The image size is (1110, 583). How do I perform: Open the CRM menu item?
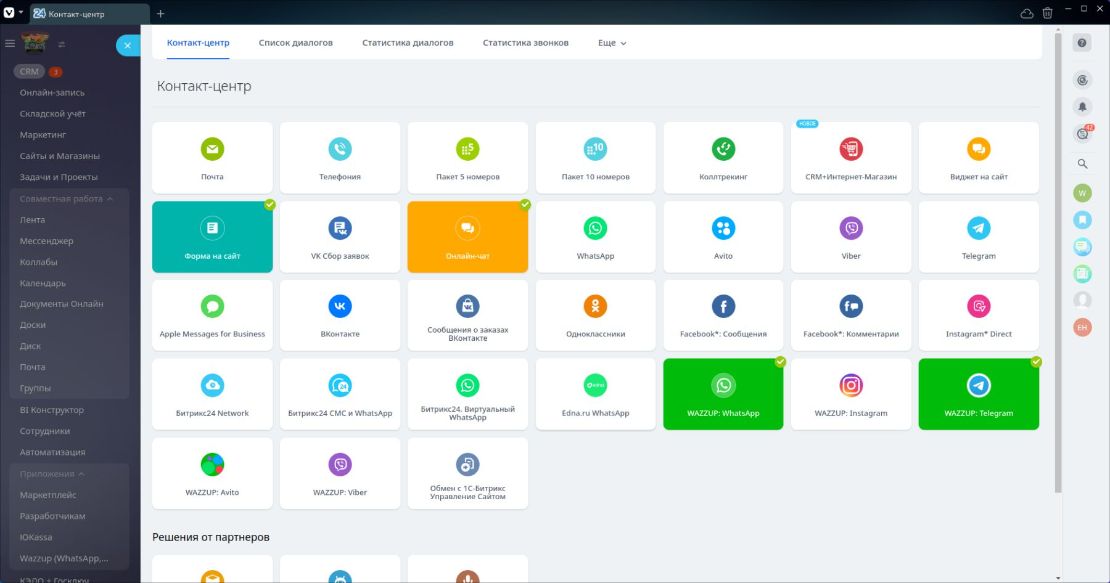(x=29, y=71)
